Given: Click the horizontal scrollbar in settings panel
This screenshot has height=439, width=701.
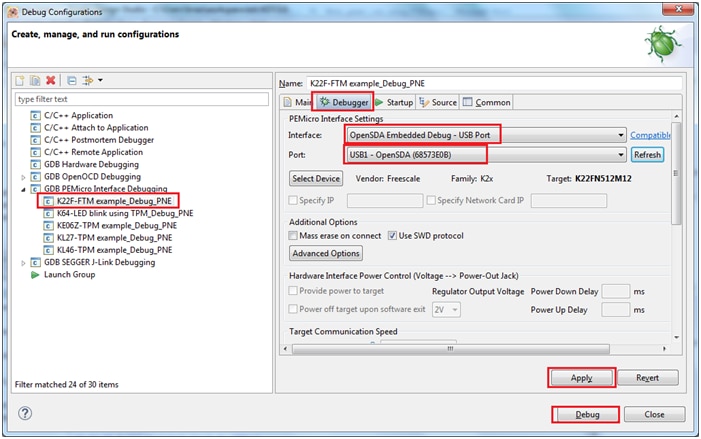Looking at the screenshot, I should tap(451, 349).
